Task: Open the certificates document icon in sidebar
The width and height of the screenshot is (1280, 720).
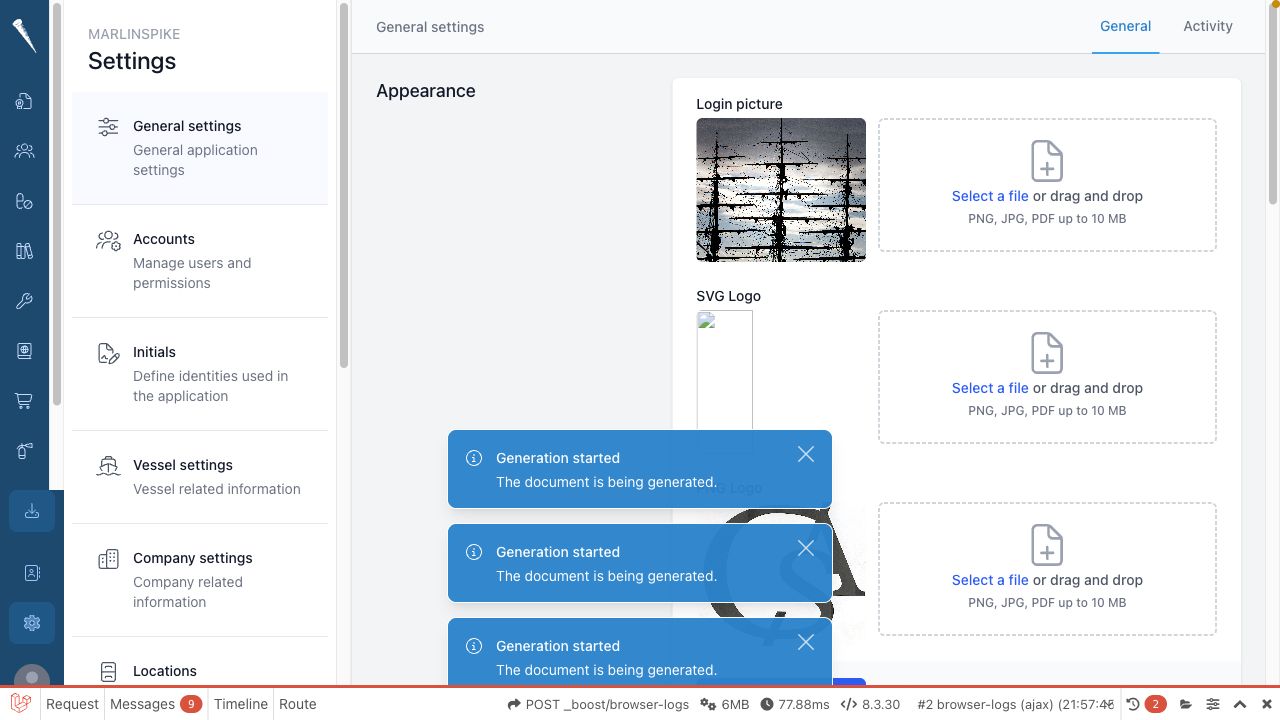Action: (x=24, y=101)
